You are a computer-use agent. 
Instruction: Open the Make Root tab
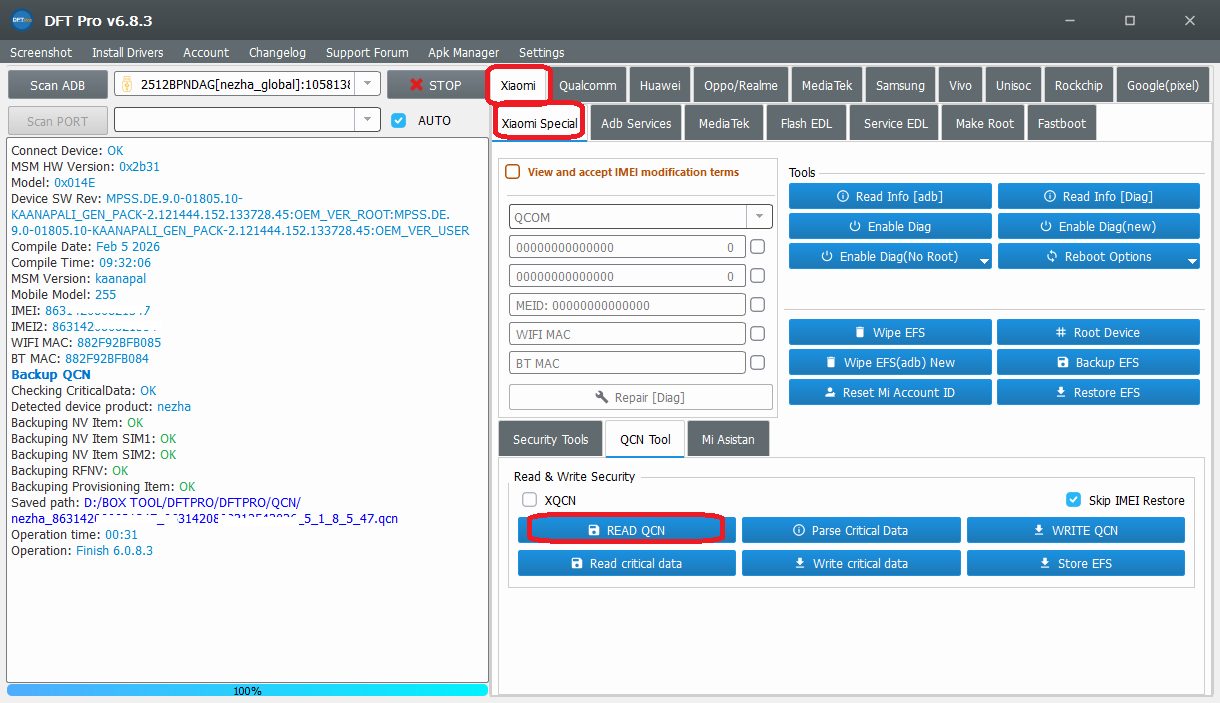click(x=984, y=123)
